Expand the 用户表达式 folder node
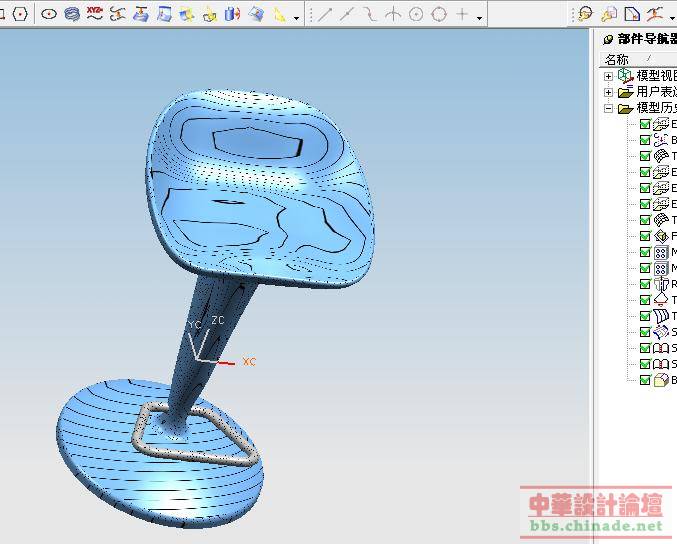The image size is (677, 544). [x=608, y=92]
